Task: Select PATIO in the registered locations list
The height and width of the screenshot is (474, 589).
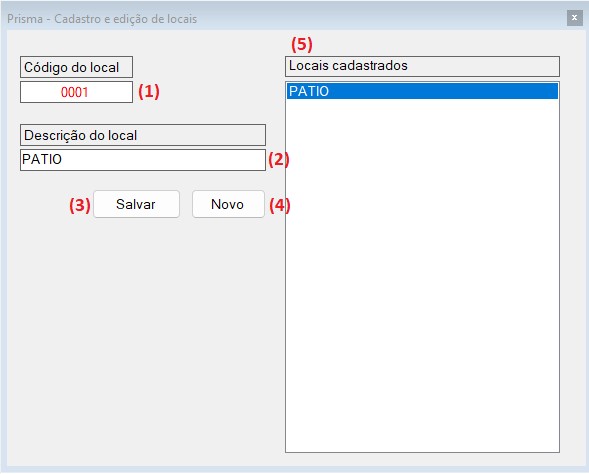Action: point(422,91)
